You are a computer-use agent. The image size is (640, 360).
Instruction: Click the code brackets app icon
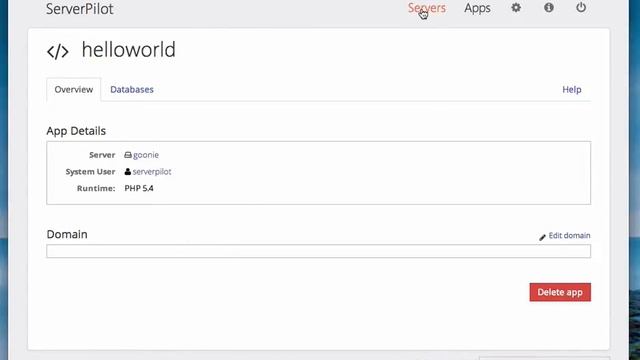tap(58, 52)
